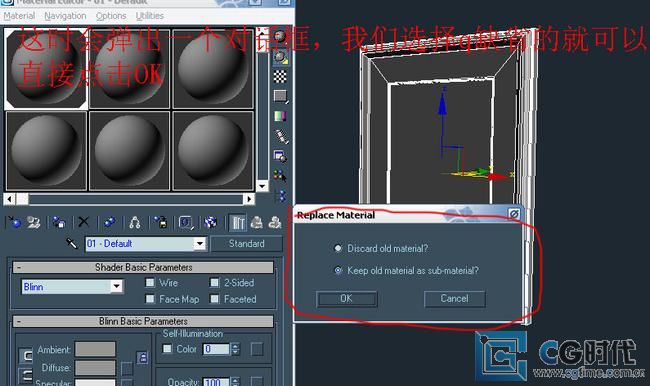Click help icon in Replace Material dialog
The width and height of the screenshot is (650, 386).
tap(514, 214)
